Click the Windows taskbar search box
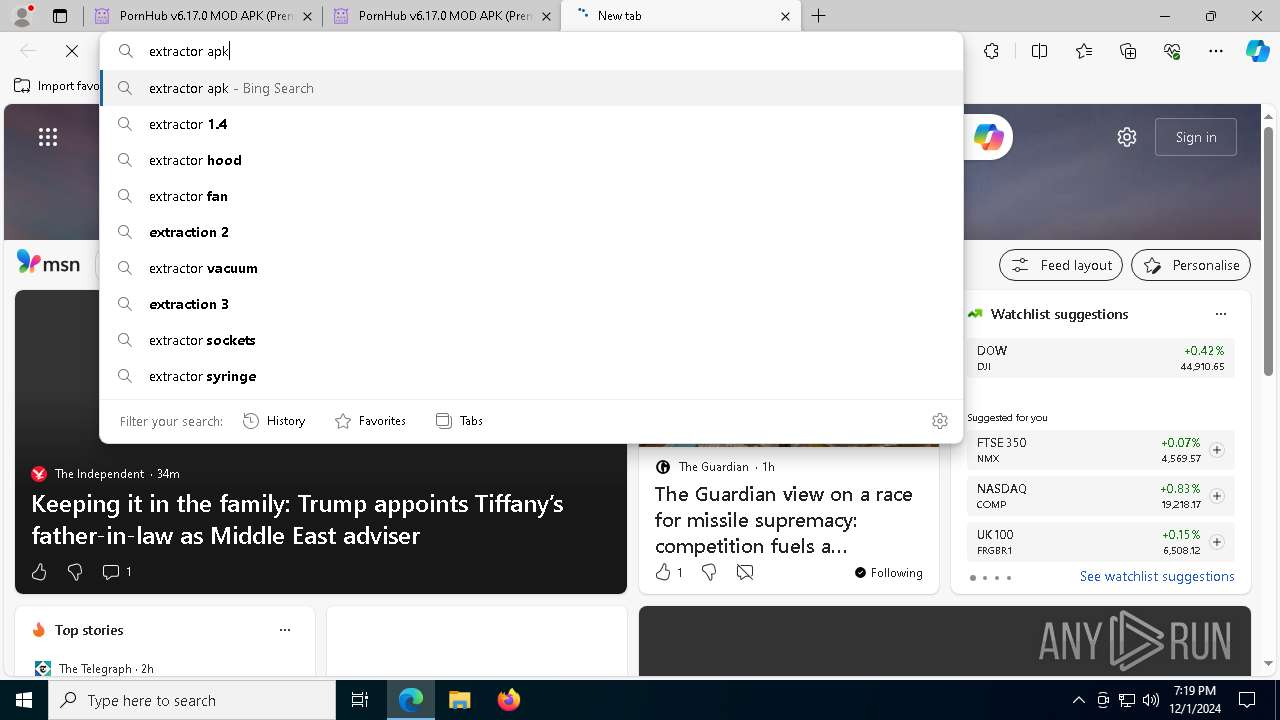1280x720 pixels. click(192, 700)
